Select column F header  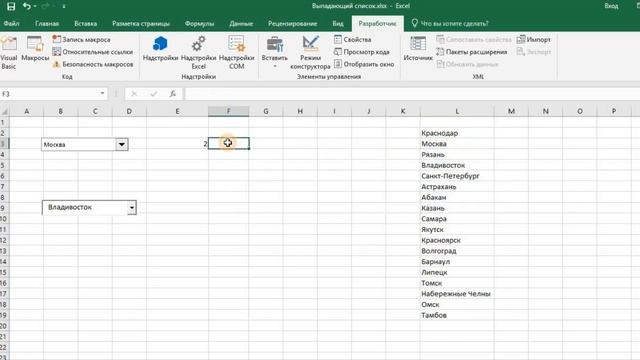pos(229,111)
